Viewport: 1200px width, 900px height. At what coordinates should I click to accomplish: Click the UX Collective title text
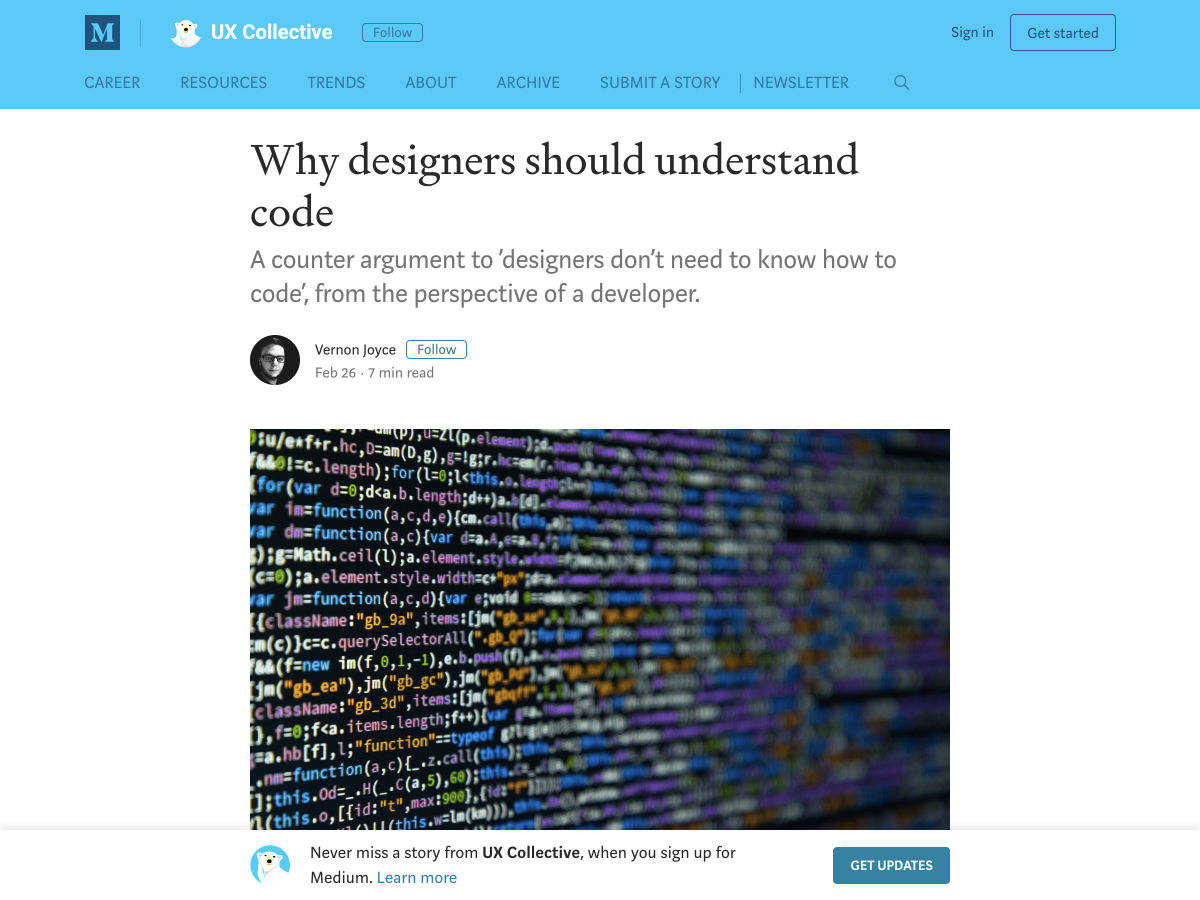[271, 32]
